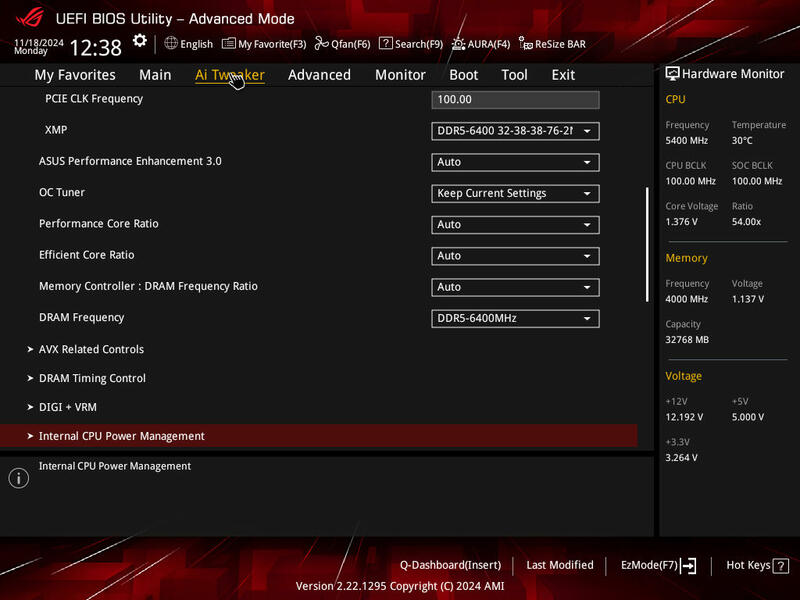Click Core Voltage value 1.376 V
800x600 pixels.
(x=681, y=222)
